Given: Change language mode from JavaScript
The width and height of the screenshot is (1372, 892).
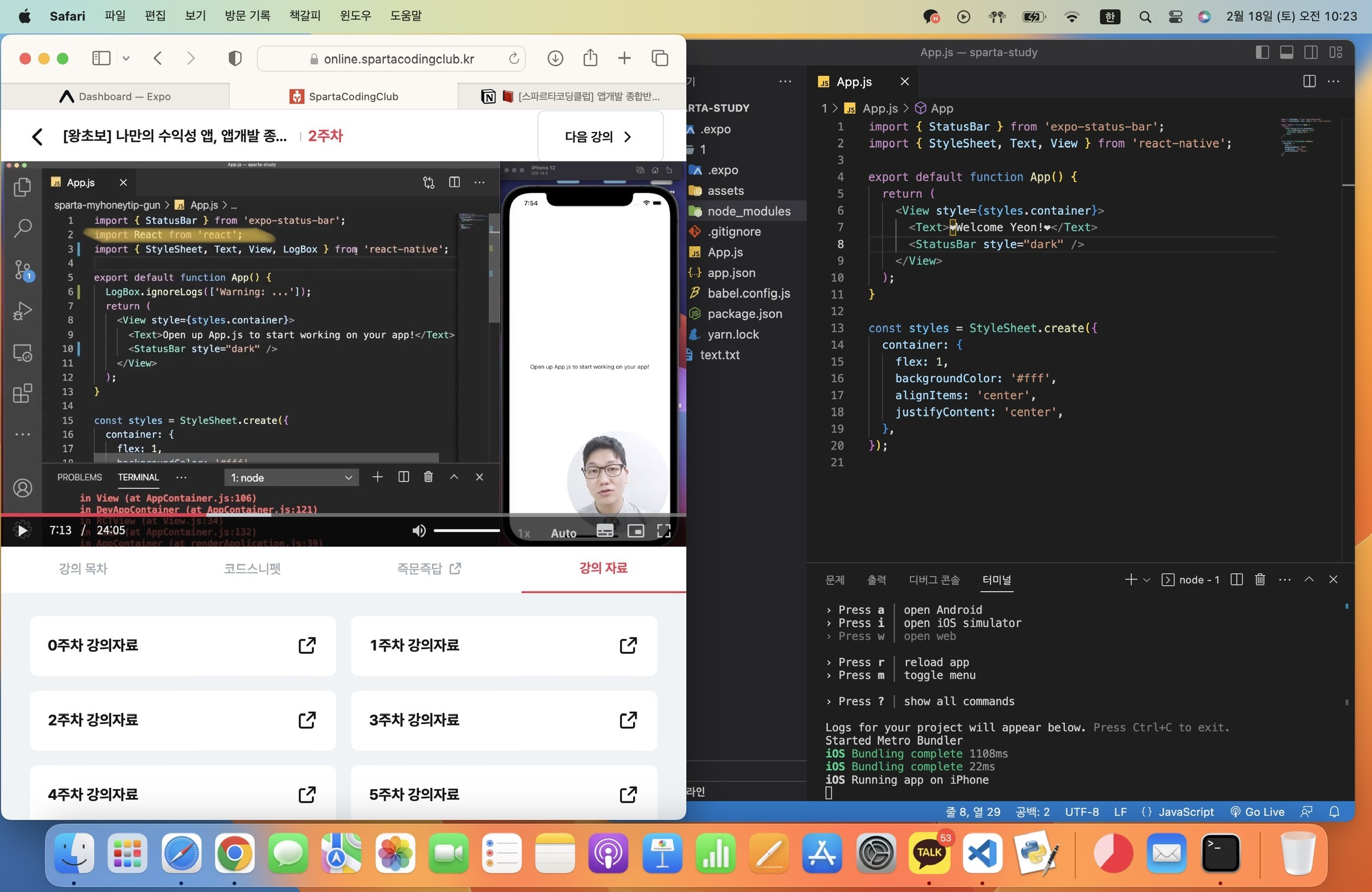Looking at the screenshot, I should point(1186,812).
